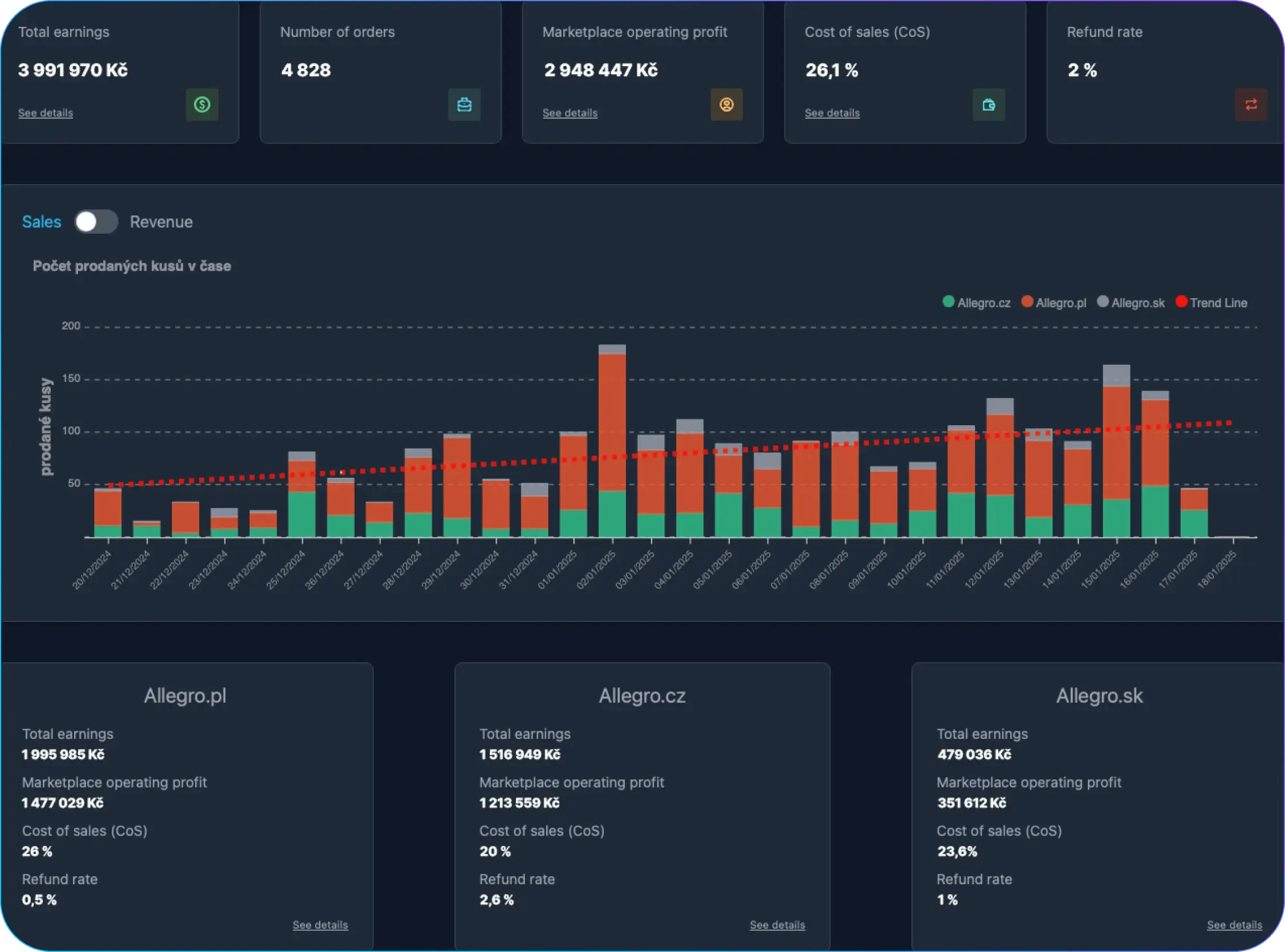Click the tallest bar for 02/01/2025

pyautogui.click(x=612, y=441)
